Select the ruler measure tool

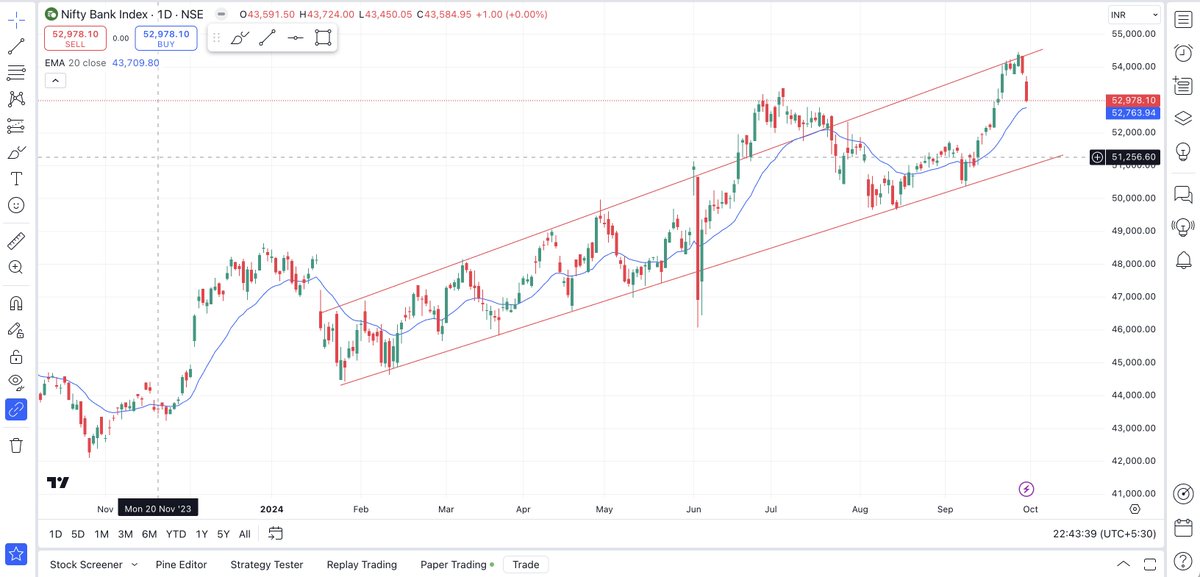pyautogui.click(x=16, y=241)
